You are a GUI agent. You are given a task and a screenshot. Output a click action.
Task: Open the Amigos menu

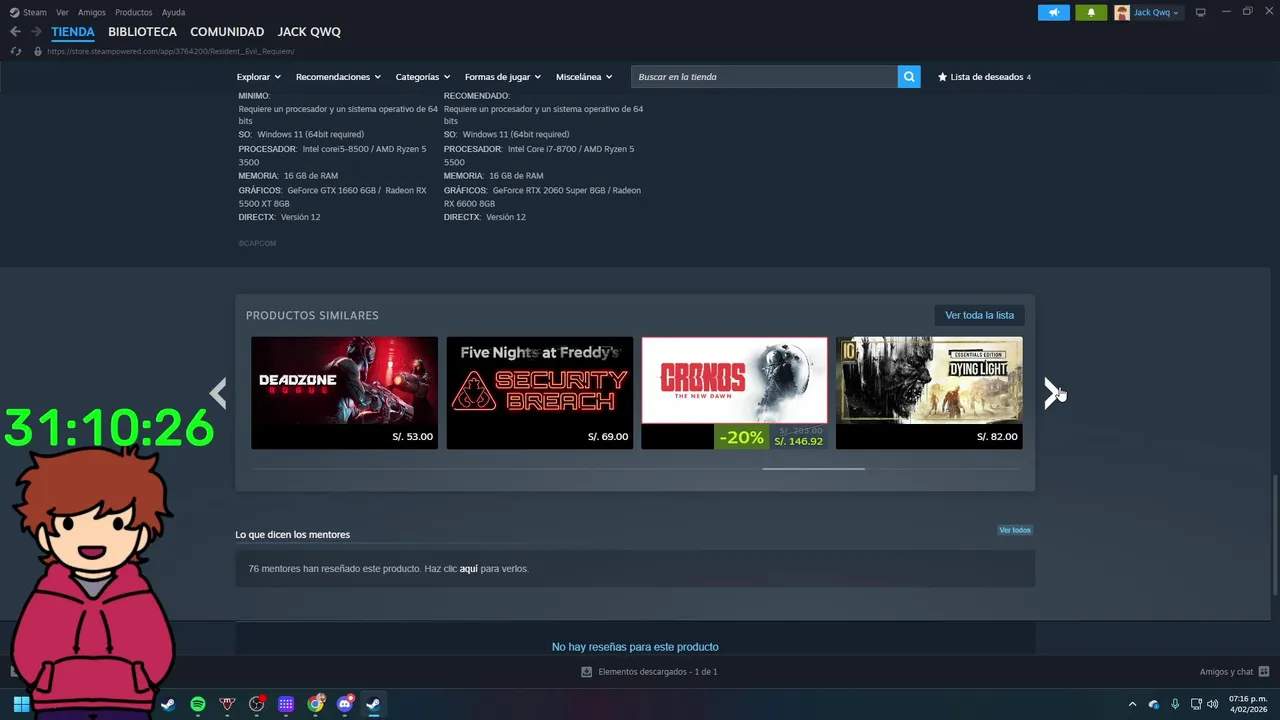click(x=92, y=13)
